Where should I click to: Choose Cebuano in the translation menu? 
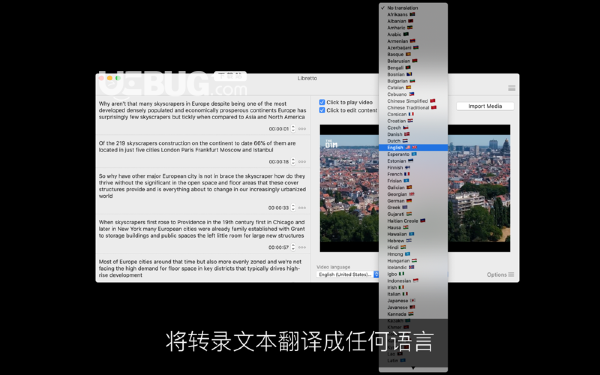(413, 94)
